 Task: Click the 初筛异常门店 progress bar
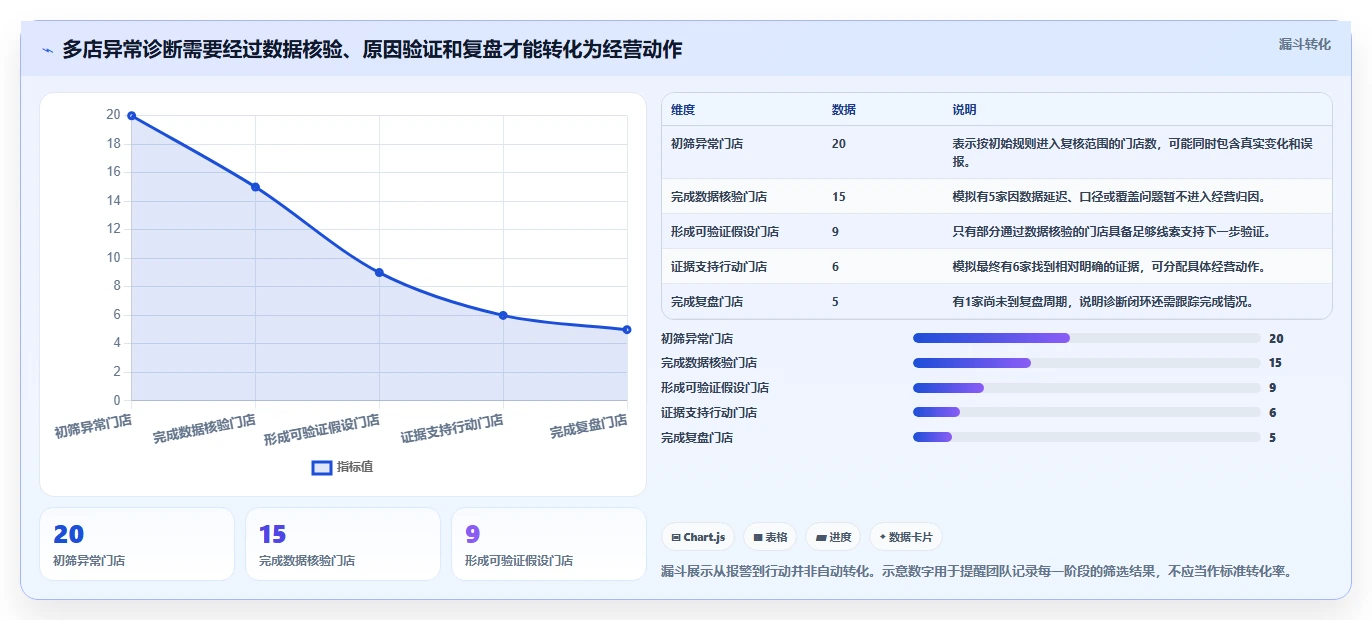(x=1086, y=338)
